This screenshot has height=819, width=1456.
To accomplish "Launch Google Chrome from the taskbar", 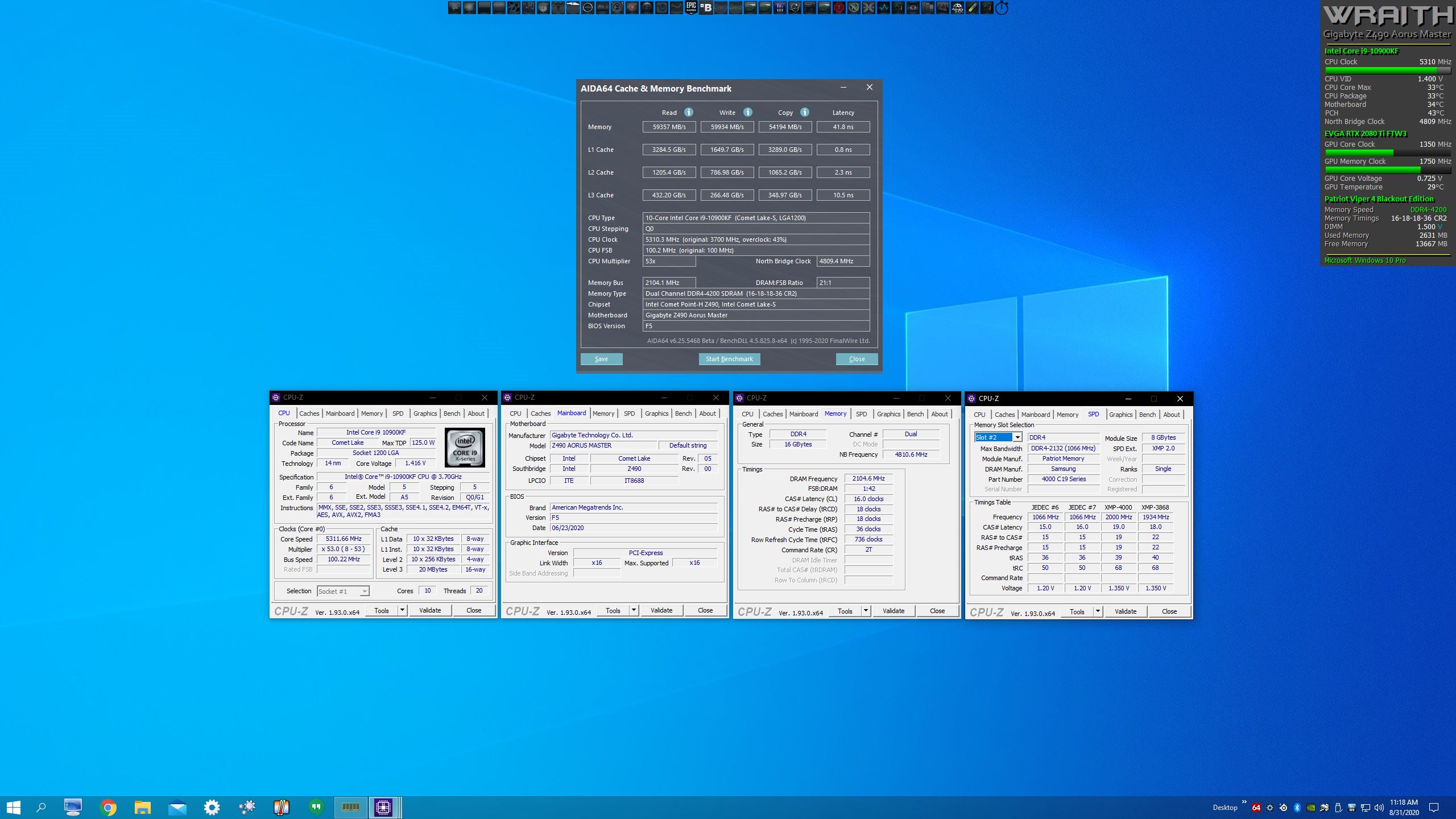I will (108, 807).
